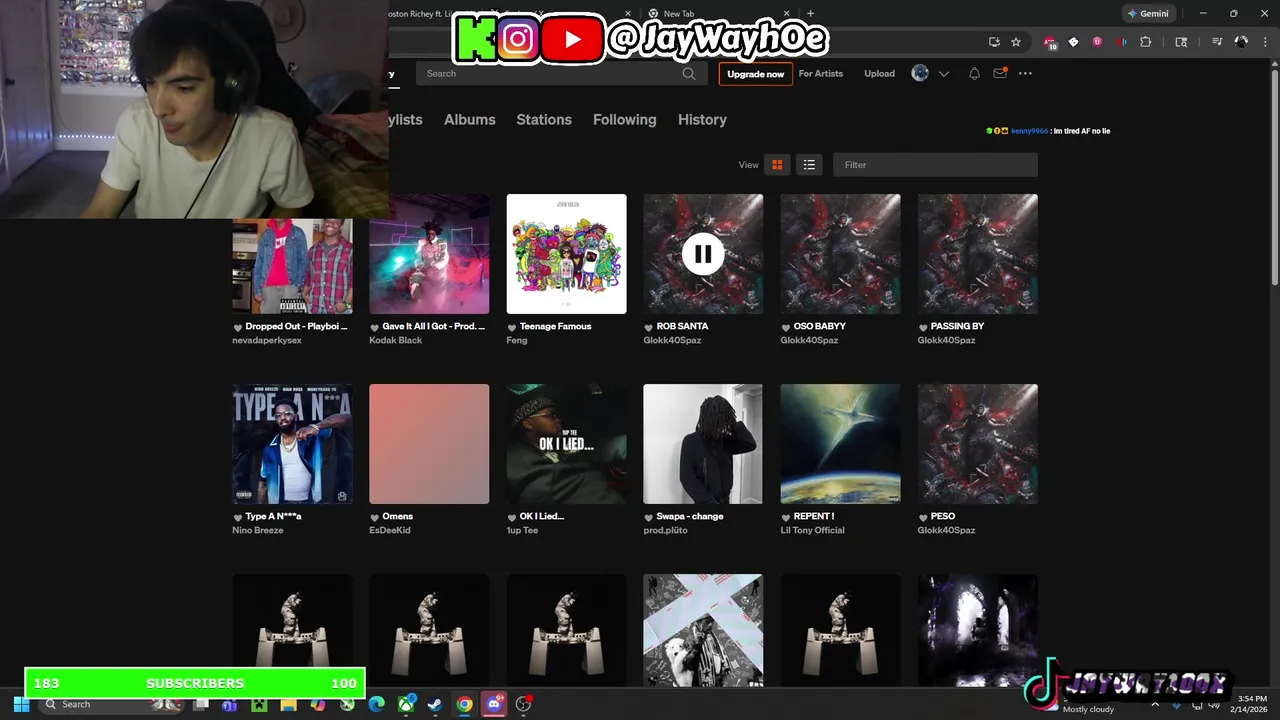This screenshot has height=720, width=1280.
Task: Open Nino Breeze artist link
Action: pos(258,530)
